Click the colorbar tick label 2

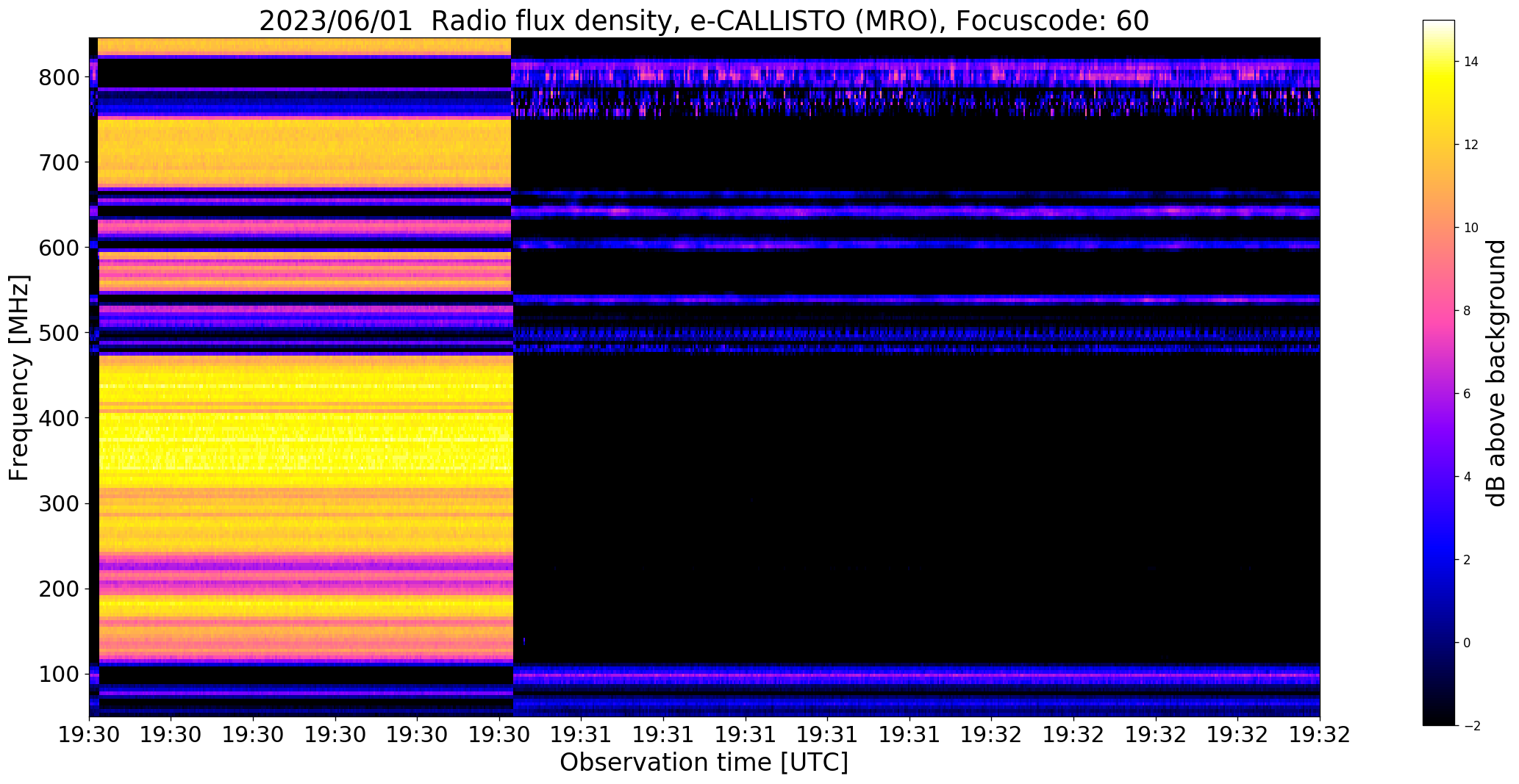tap(1468, 560)
